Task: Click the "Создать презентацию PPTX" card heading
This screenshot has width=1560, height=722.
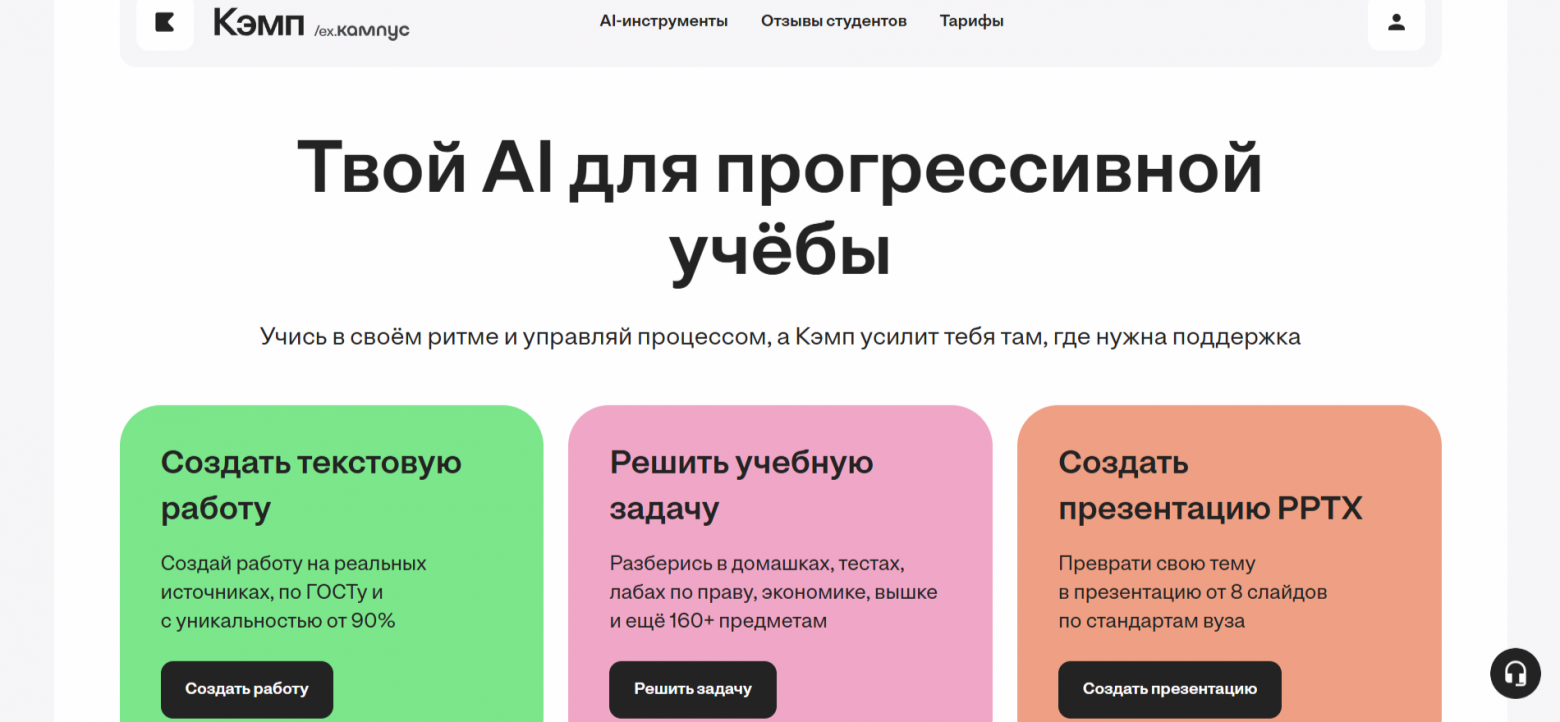Action: tap(1210, 485)
